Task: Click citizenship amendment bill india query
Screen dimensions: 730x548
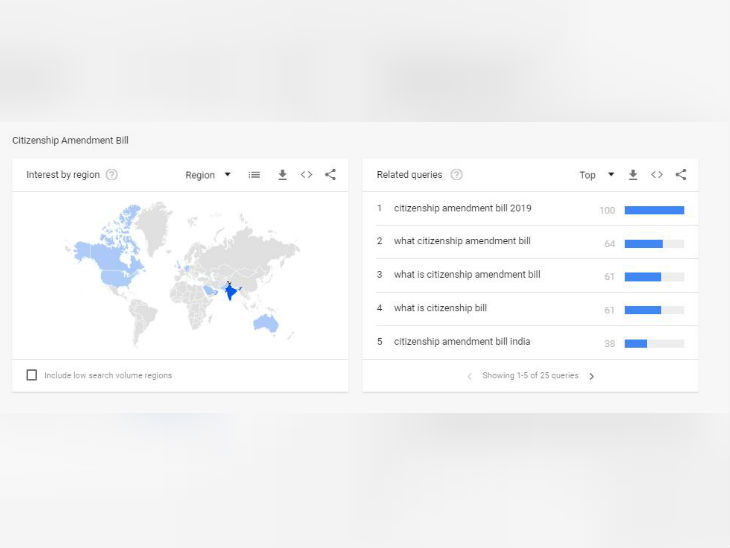Action: pos(463,342)
